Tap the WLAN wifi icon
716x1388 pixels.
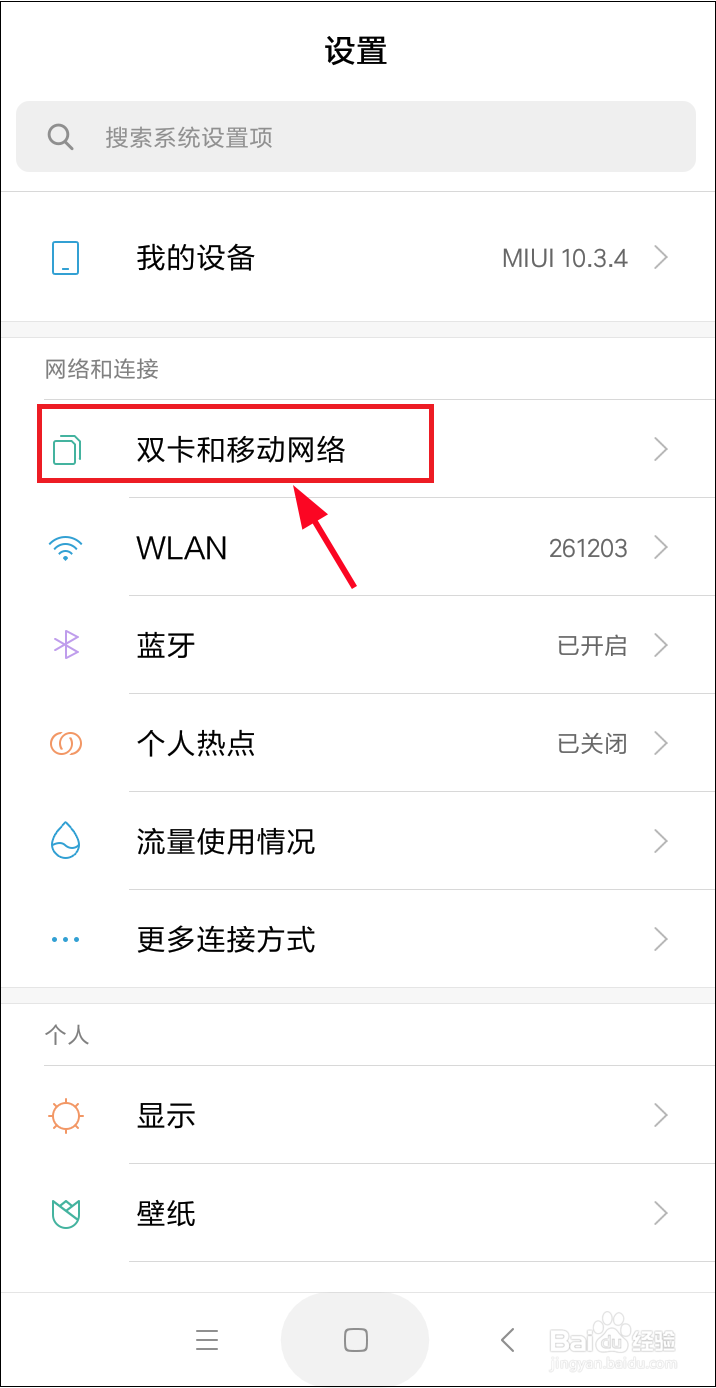click(x=66, y=548)
